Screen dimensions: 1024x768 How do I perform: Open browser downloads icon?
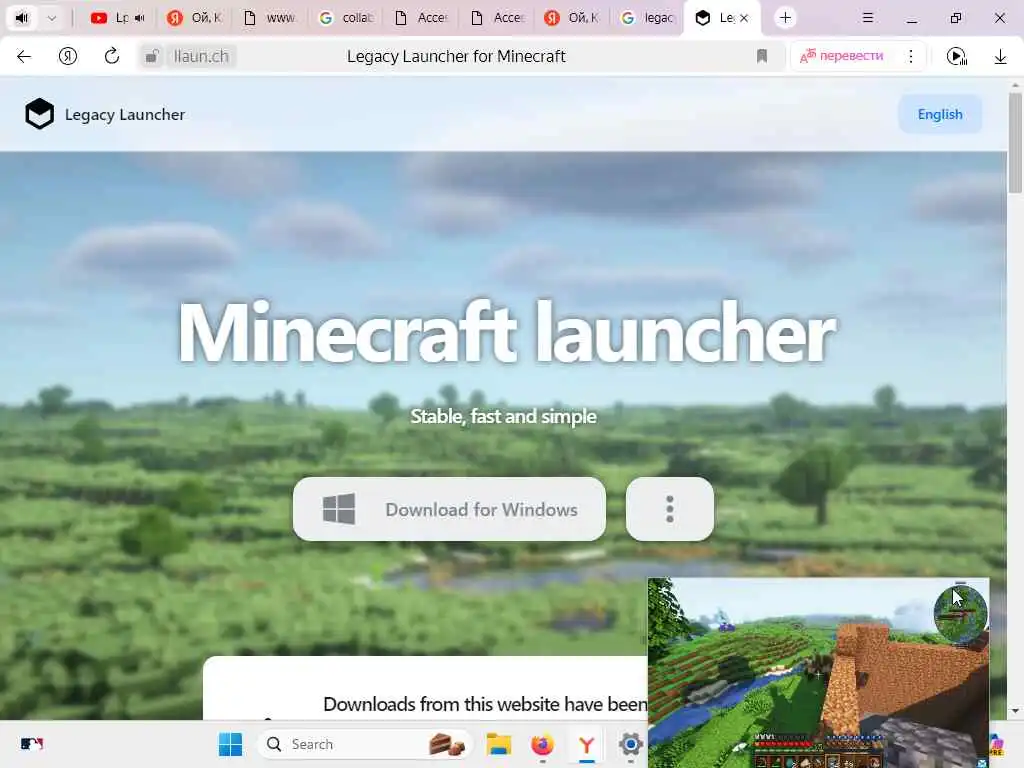click(x=1000, y=57)
